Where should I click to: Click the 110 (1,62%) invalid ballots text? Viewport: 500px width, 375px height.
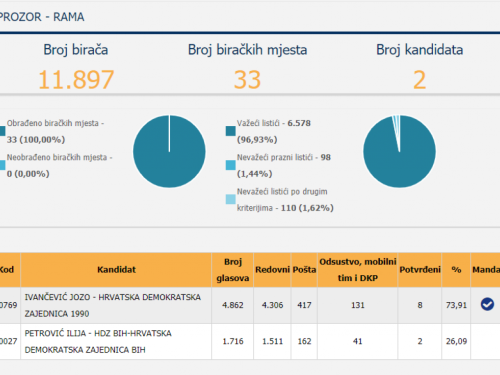tap(307, 208)
